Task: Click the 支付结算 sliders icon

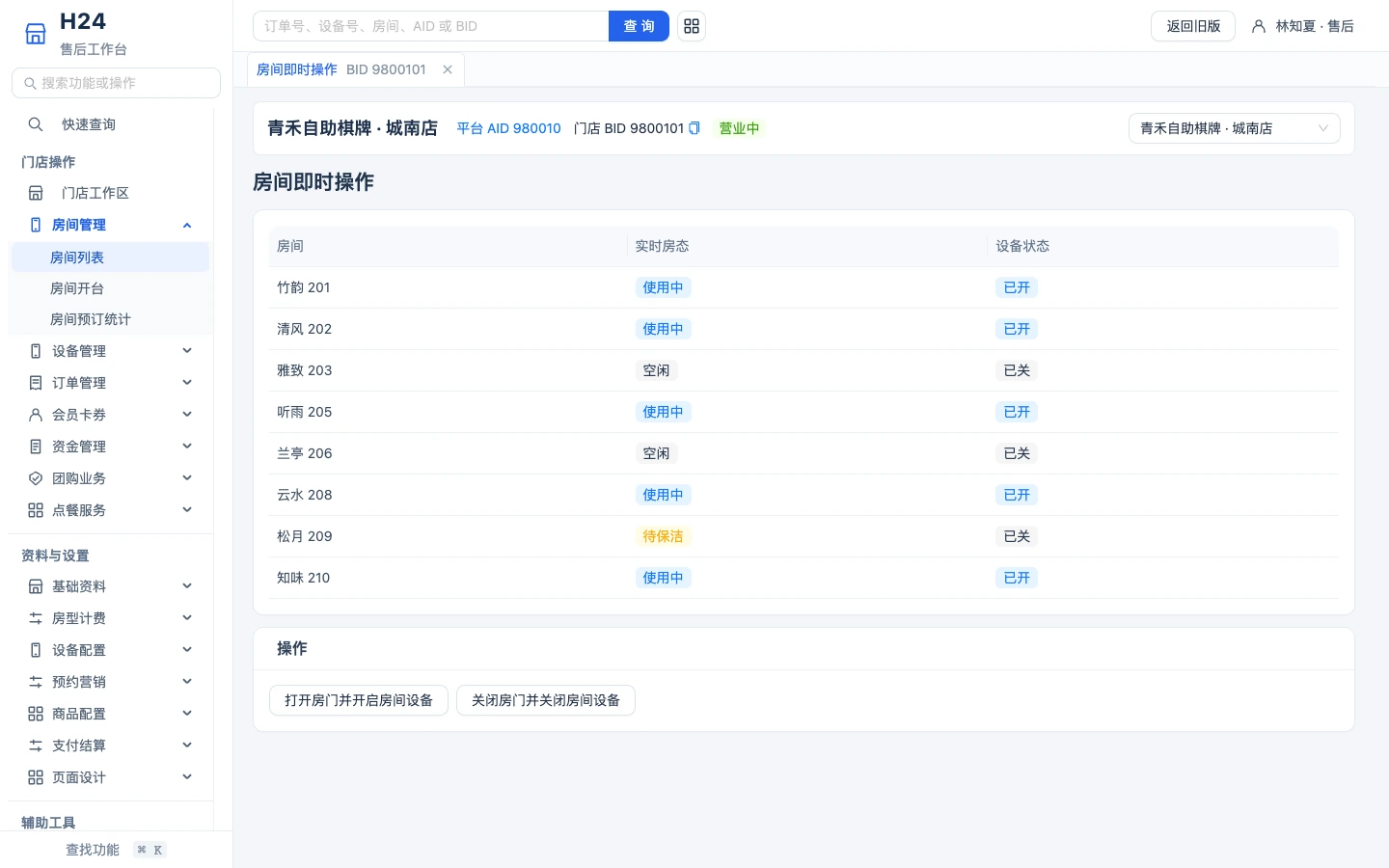Action: coord(36,746)
